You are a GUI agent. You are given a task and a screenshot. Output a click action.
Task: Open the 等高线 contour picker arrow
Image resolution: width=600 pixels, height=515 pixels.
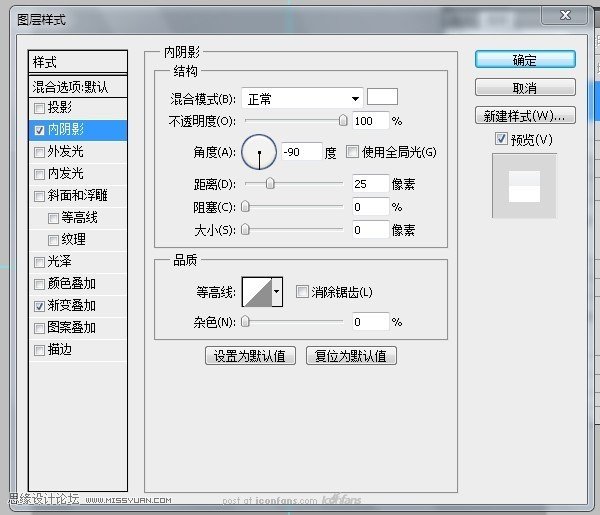pos(277,292)
